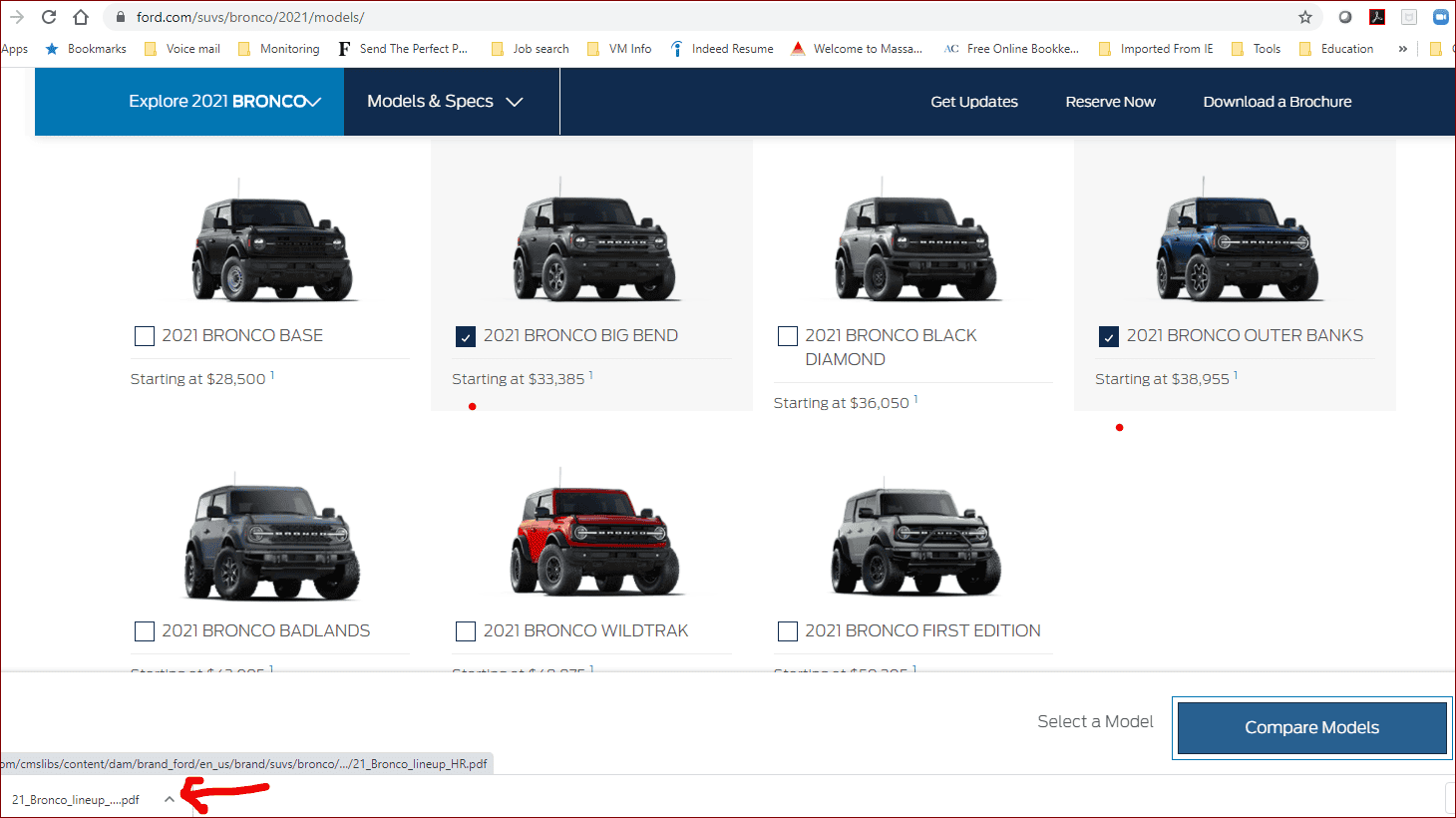Open the VM Info bookmark folder
Image resolution: width=1456 pixels, height=818 pixels.
(619, 49)
